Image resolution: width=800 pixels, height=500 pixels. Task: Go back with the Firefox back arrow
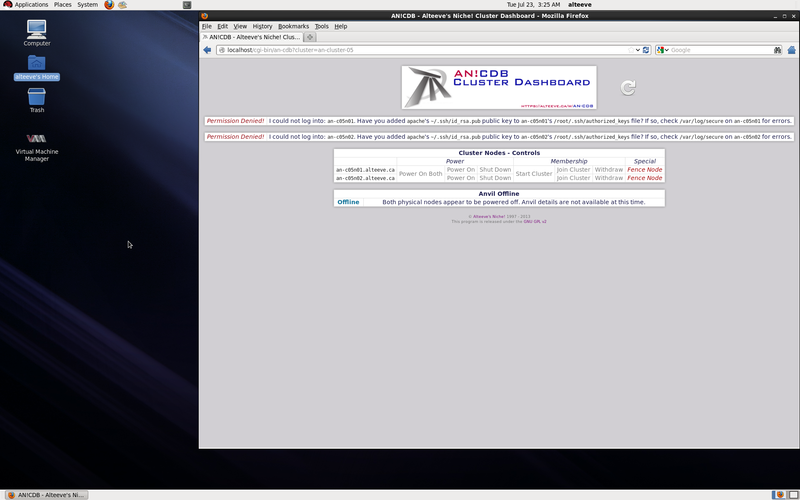(x=207, y=50)
